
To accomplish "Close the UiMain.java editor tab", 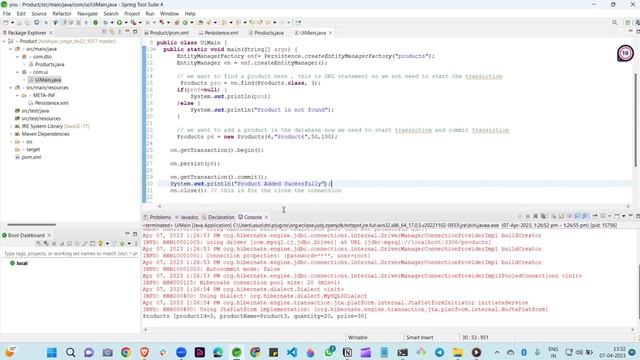I will coord(330,33).
